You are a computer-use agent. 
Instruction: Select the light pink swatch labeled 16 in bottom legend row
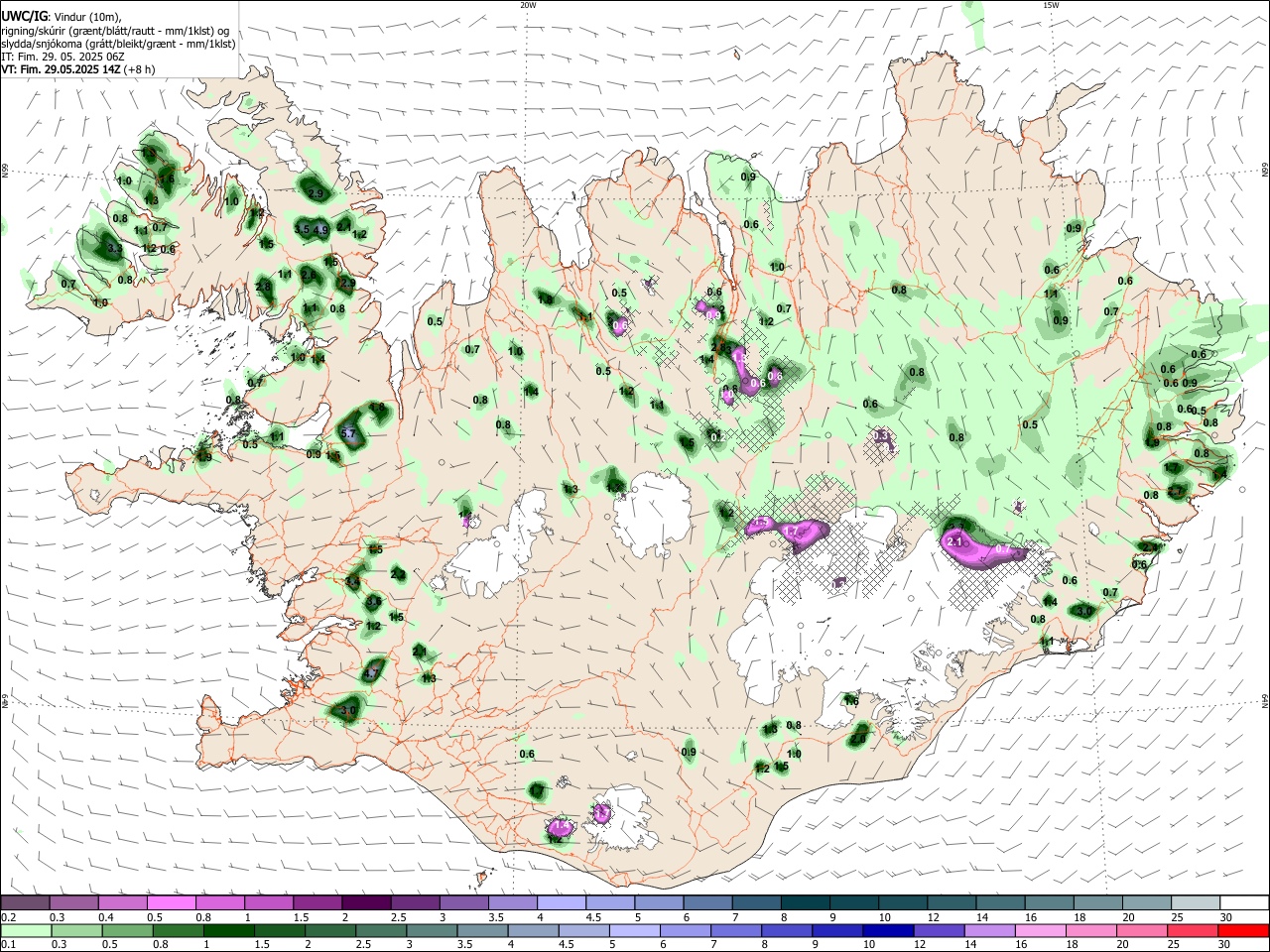[x=1039, y=931]
